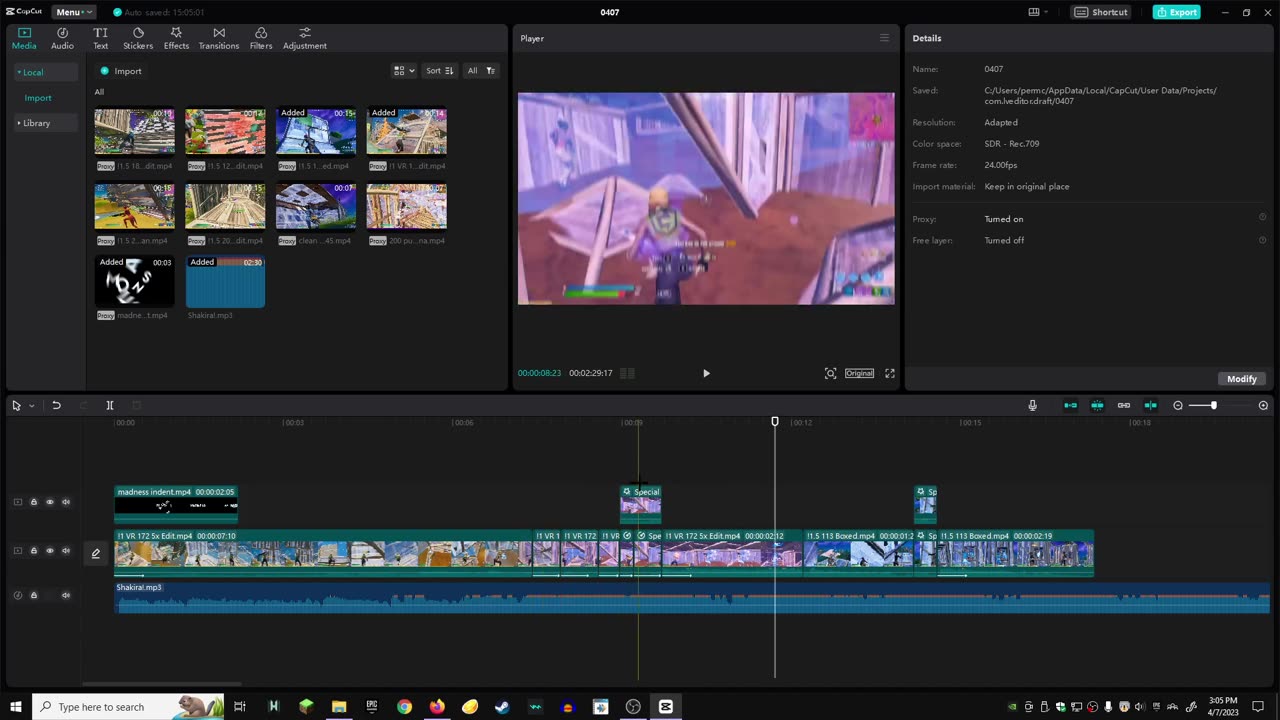The image size is (1280, 720).
Task: Open the Adjustment tab
Action: coord(305,38)
